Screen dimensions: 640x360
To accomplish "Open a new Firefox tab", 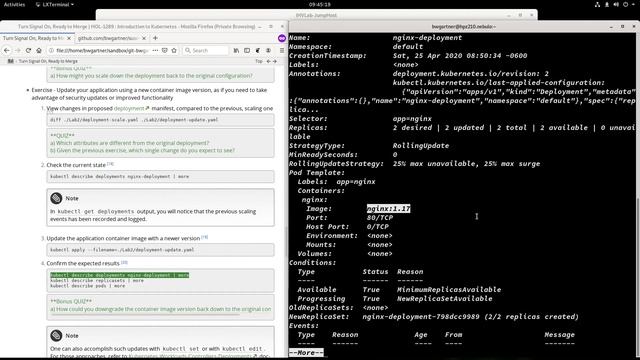I will click(x=155, y=38).
